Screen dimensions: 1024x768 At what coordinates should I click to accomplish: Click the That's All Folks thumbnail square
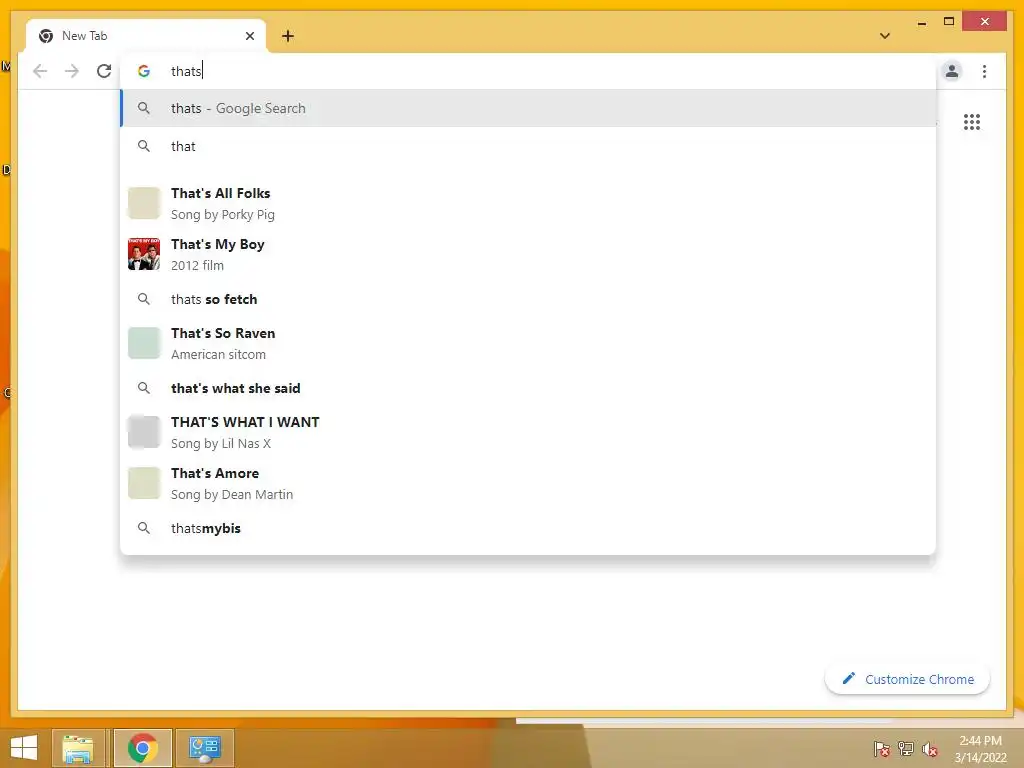(144, 203)
